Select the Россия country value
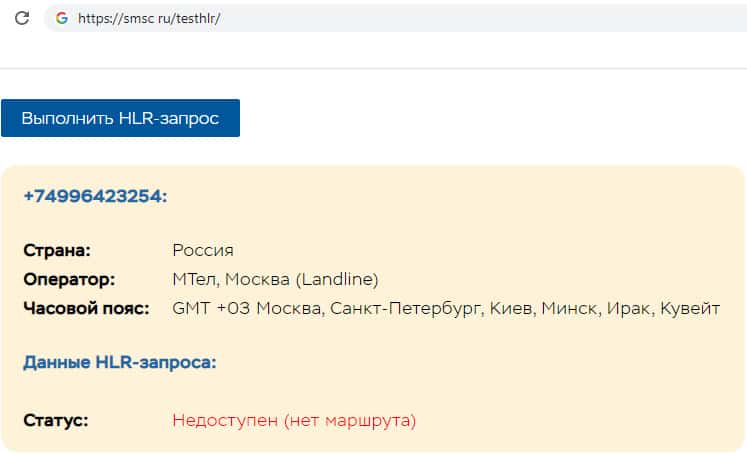The image size is (747, 454). pyautogui.click(x=203, y=250)
